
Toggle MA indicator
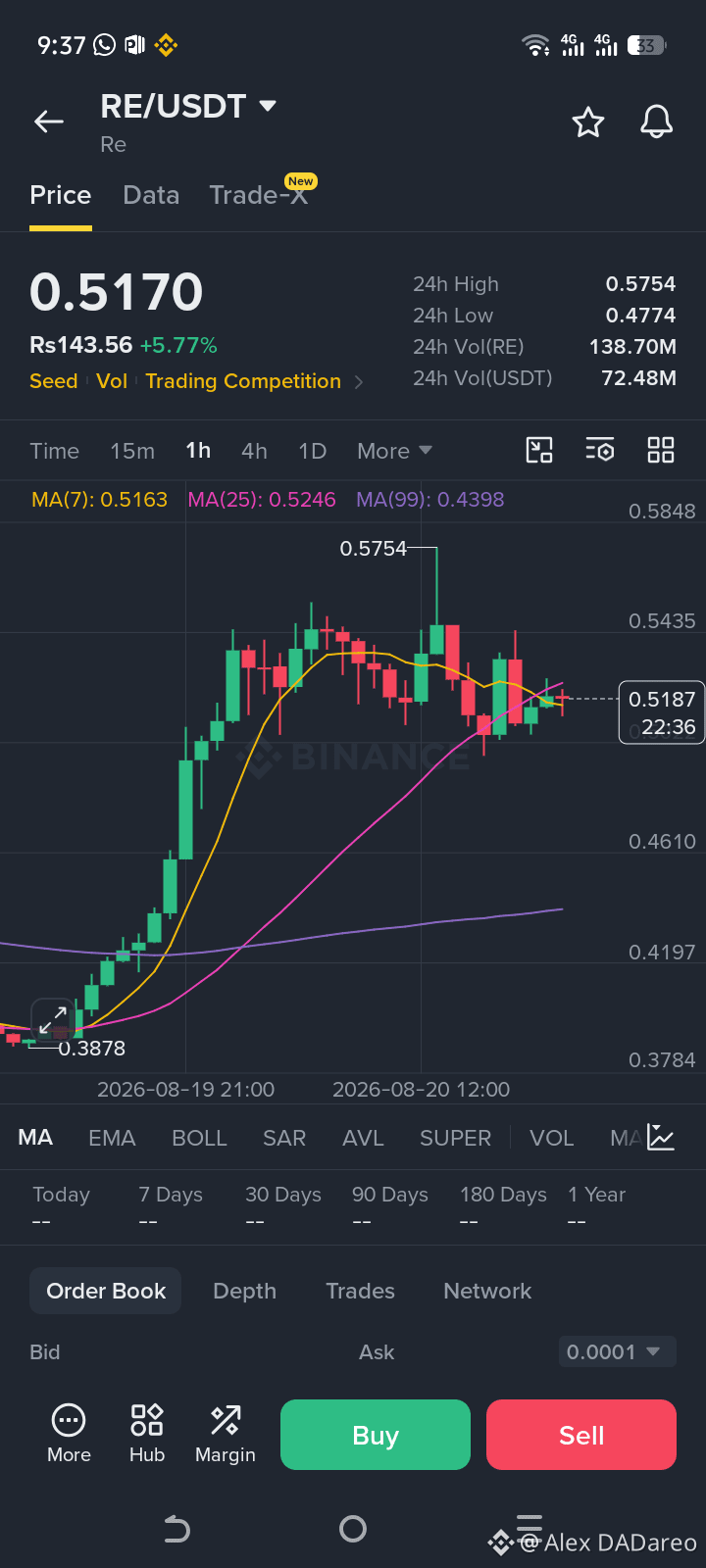tap(35, 1138)
